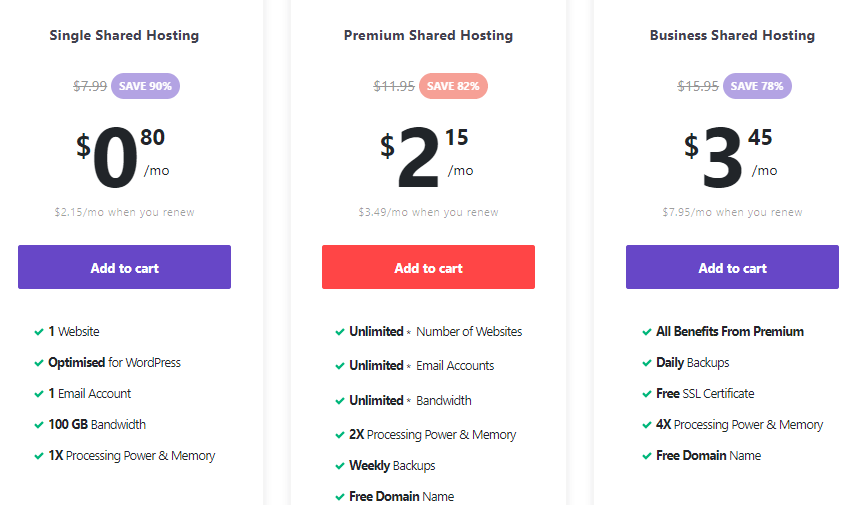Click the checkmark beside 100 GB Bandwidth
Screen dimensions: 868x505
(x=38, y=425)
